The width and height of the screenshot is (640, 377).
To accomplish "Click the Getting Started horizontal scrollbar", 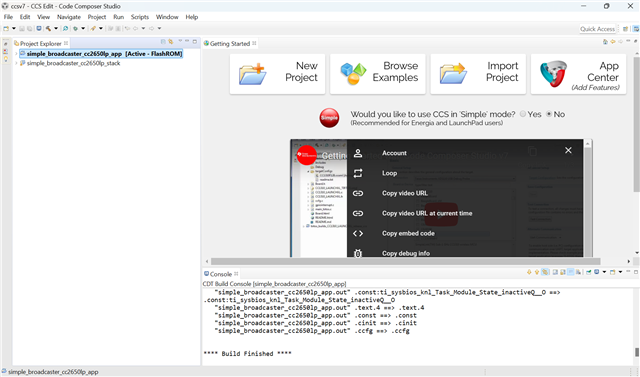I will click(405, 261).
